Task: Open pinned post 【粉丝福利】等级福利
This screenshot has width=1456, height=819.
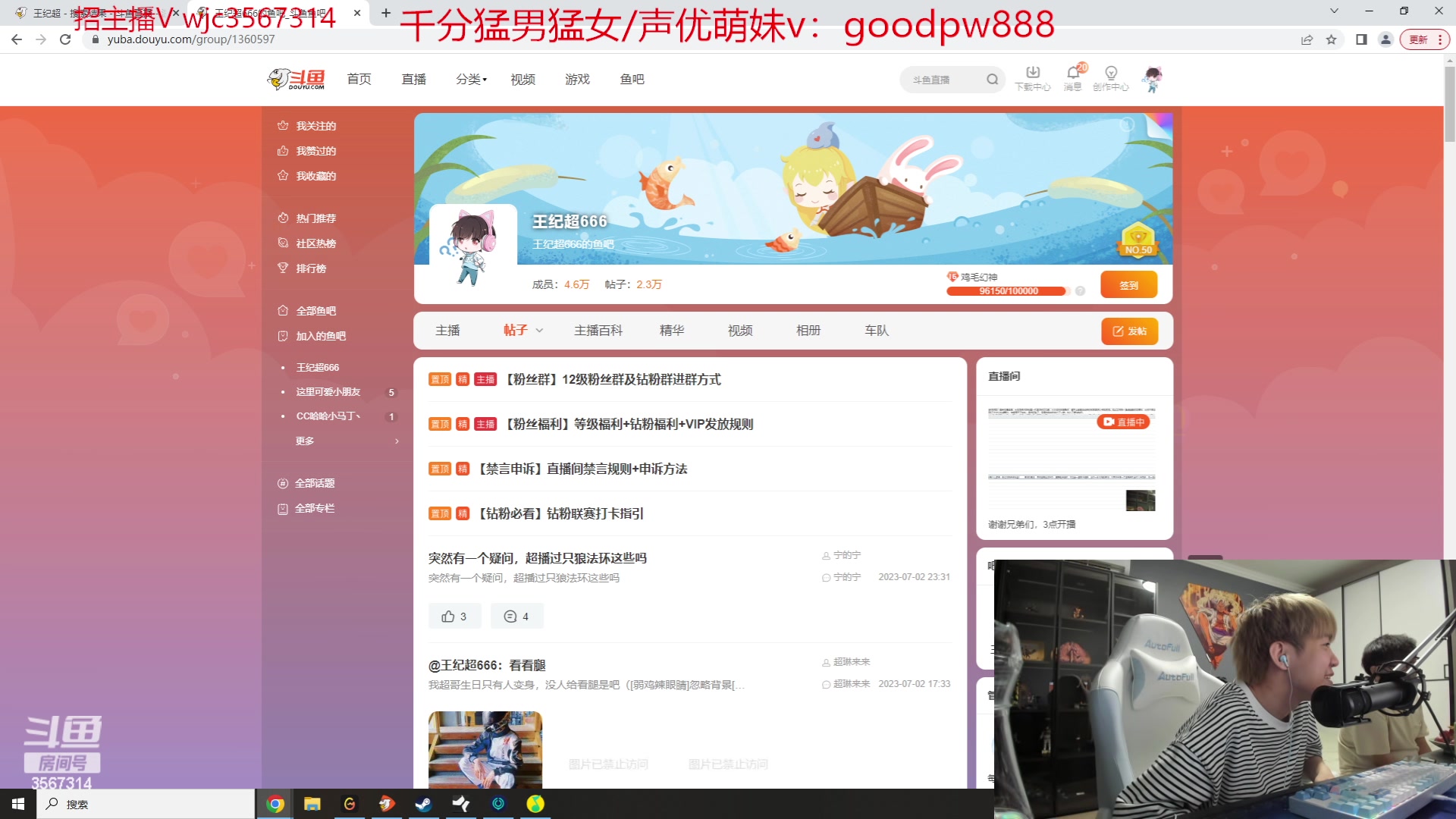Action: tap(629, 424)
